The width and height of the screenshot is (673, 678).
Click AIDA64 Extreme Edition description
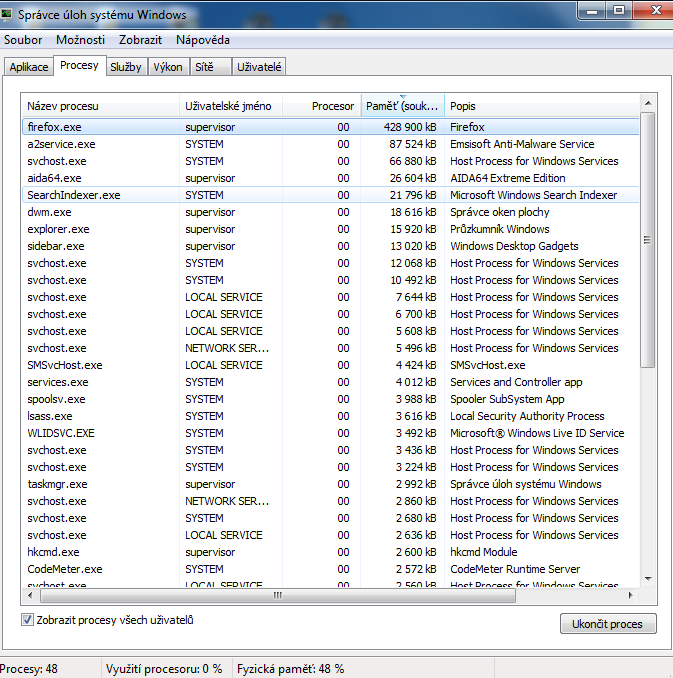508,178
